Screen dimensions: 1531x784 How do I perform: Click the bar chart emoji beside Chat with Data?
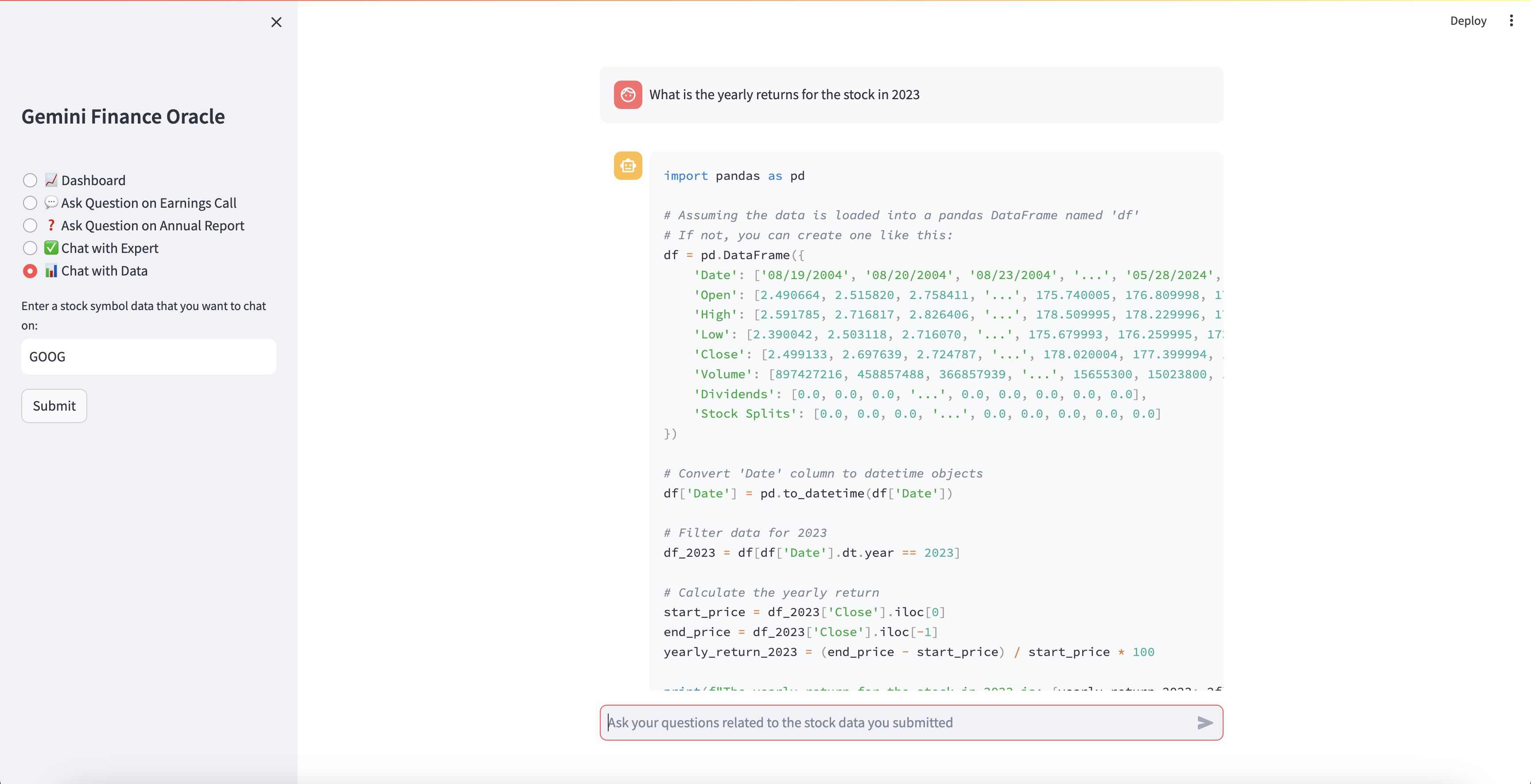point(51,271)
